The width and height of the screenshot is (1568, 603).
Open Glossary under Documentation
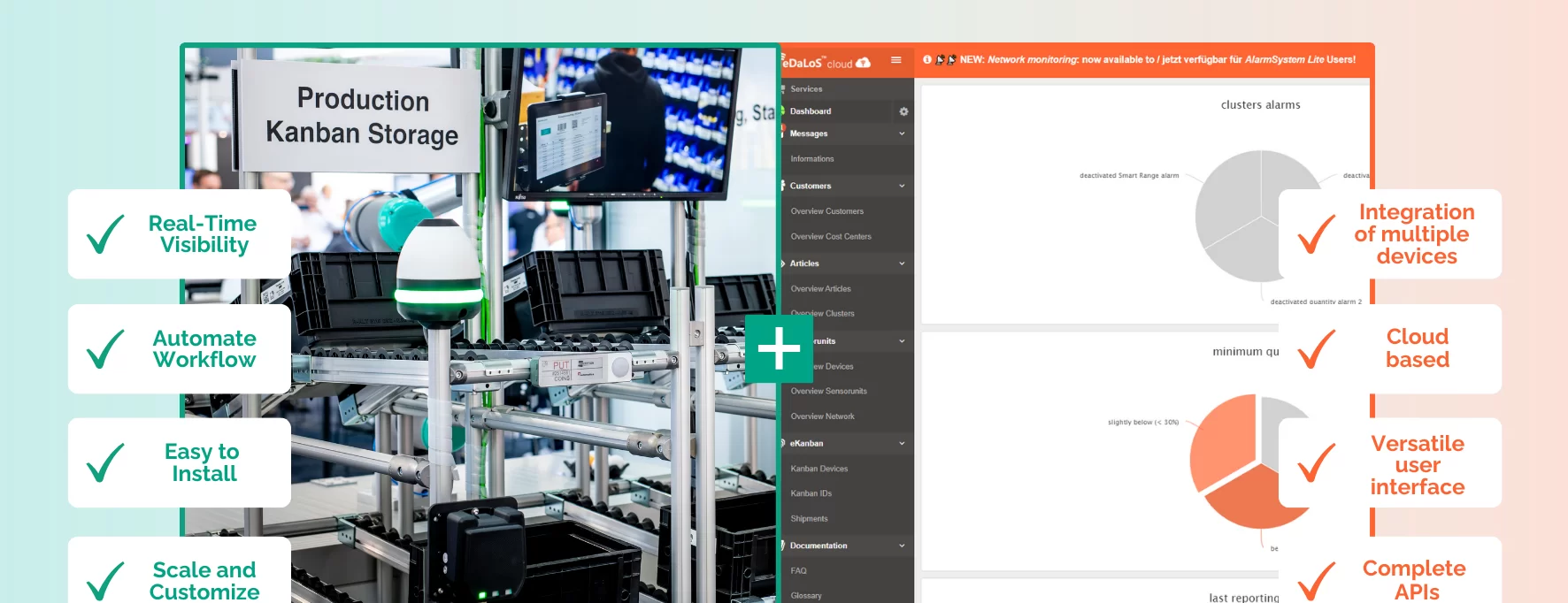coord(806,596)
